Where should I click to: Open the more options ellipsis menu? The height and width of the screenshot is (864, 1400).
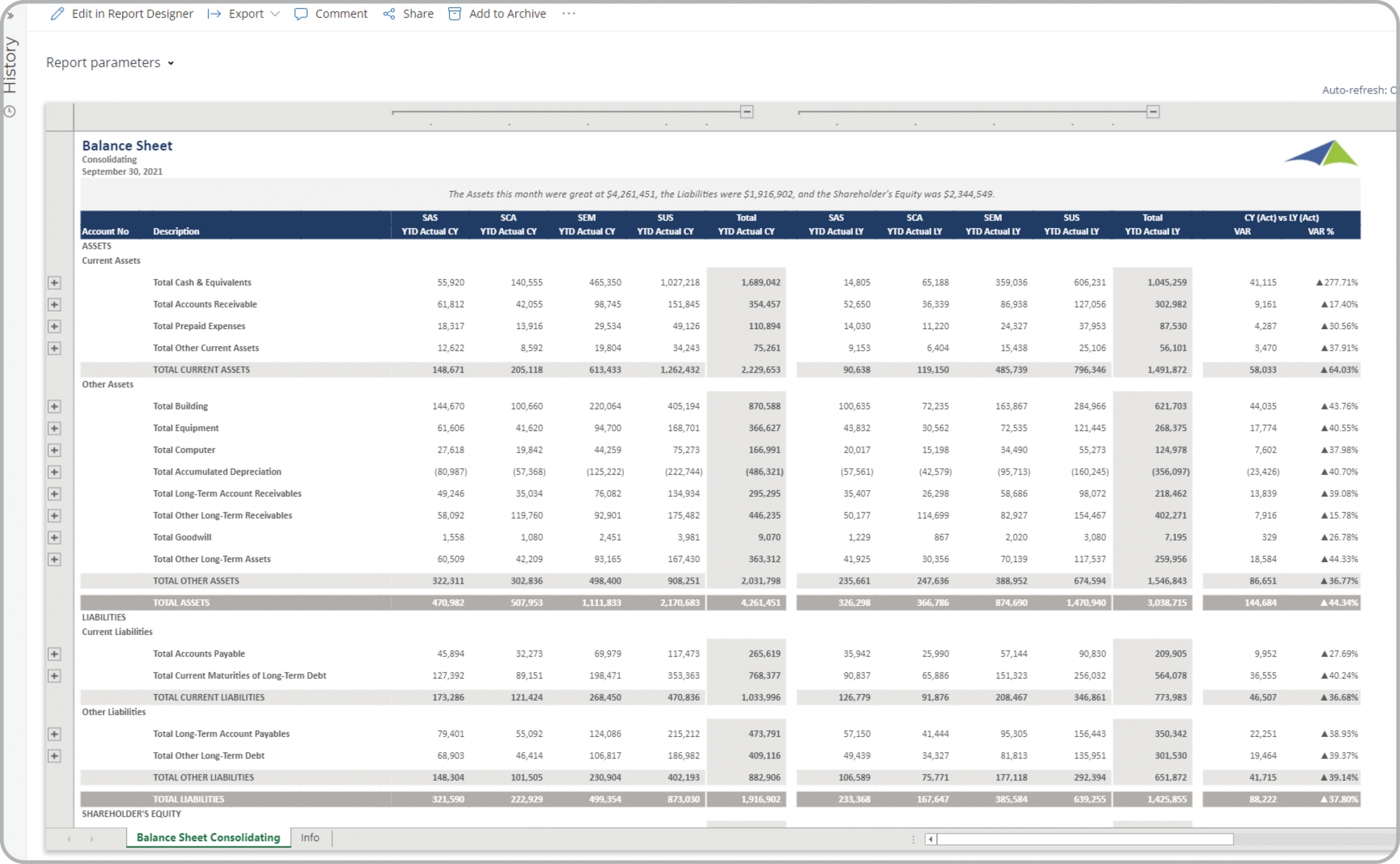point(569,14)
